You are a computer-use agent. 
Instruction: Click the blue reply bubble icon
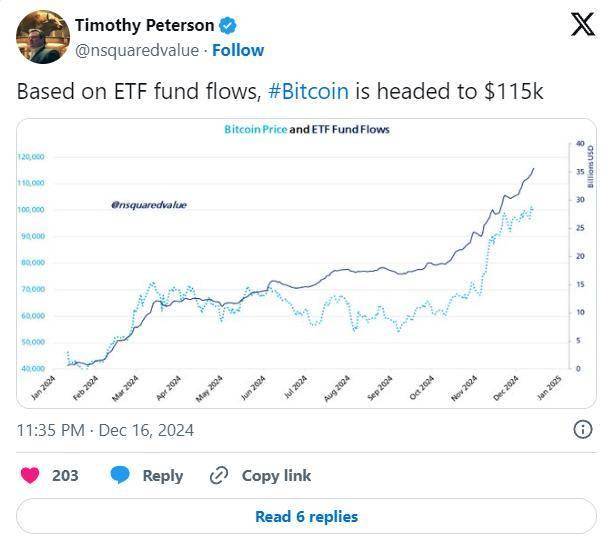121,476
